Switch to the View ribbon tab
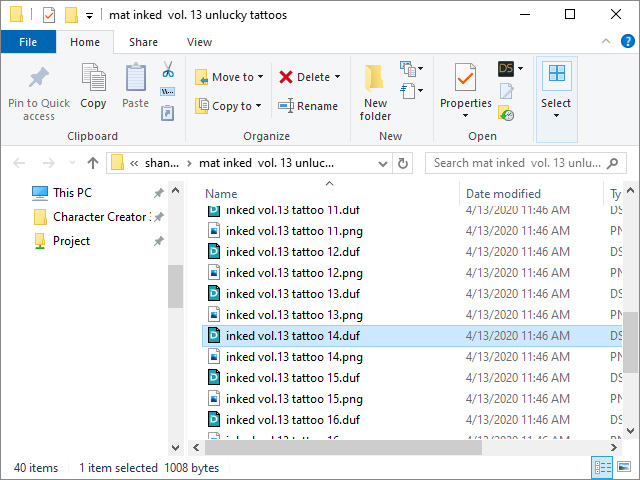 (x=199, y=42)
